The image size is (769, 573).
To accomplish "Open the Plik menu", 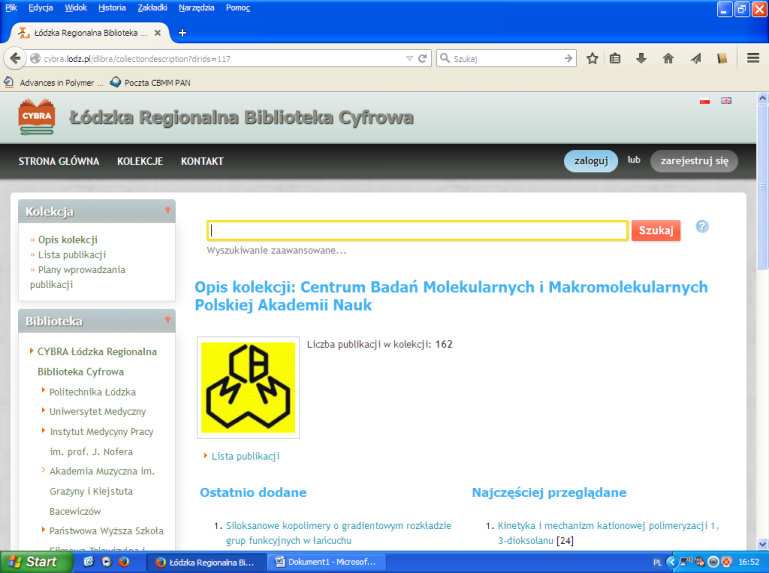I will (x=11, y=7).
